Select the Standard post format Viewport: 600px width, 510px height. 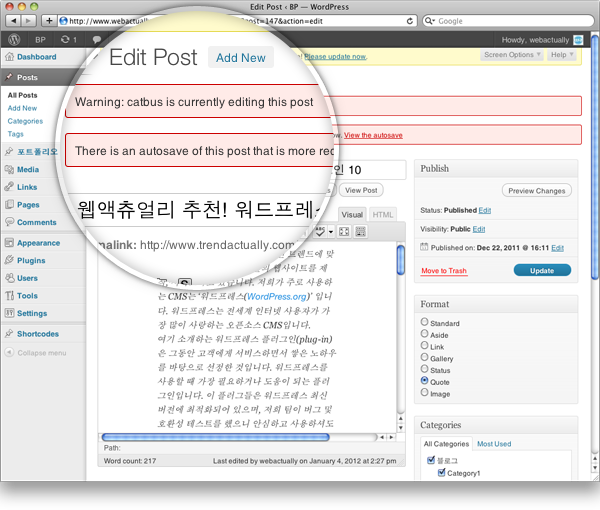tap(424, 321)
